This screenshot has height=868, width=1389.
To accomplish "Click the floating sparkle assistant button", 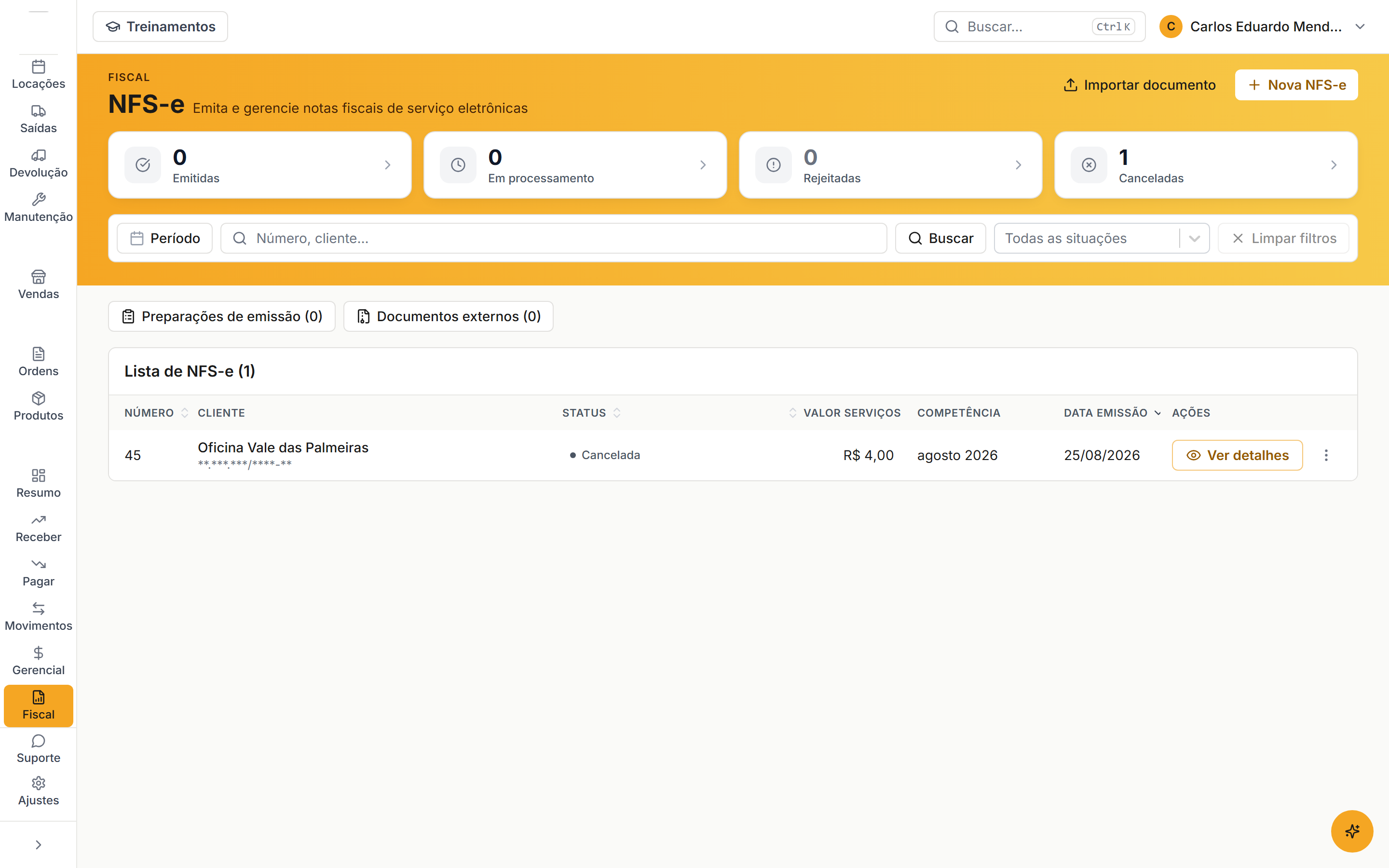I will [1352, 831].
